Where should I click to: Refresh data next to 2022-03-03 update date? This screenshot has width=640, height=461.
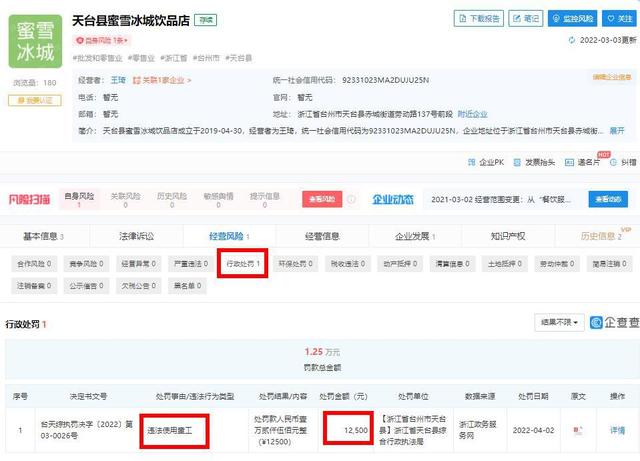click(572, 40)
